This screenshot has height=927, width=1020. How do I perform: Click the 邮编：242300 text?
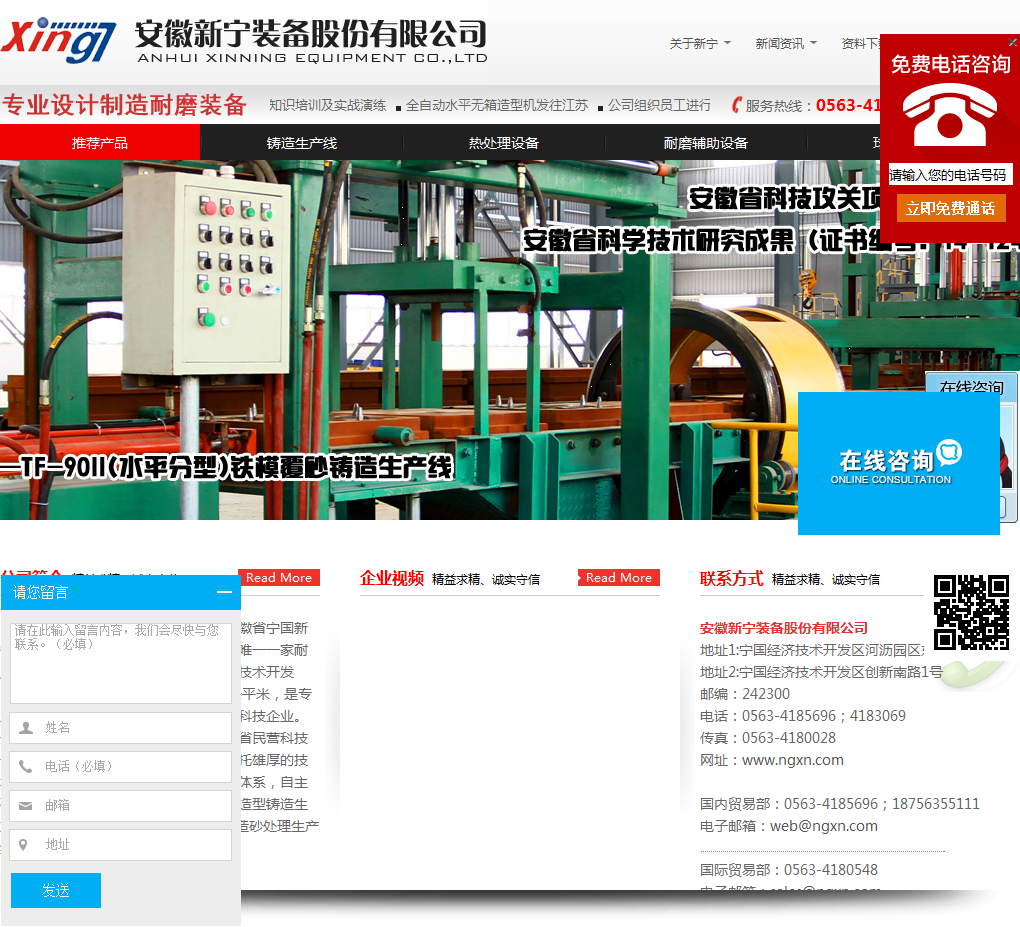tap(745, 694)
